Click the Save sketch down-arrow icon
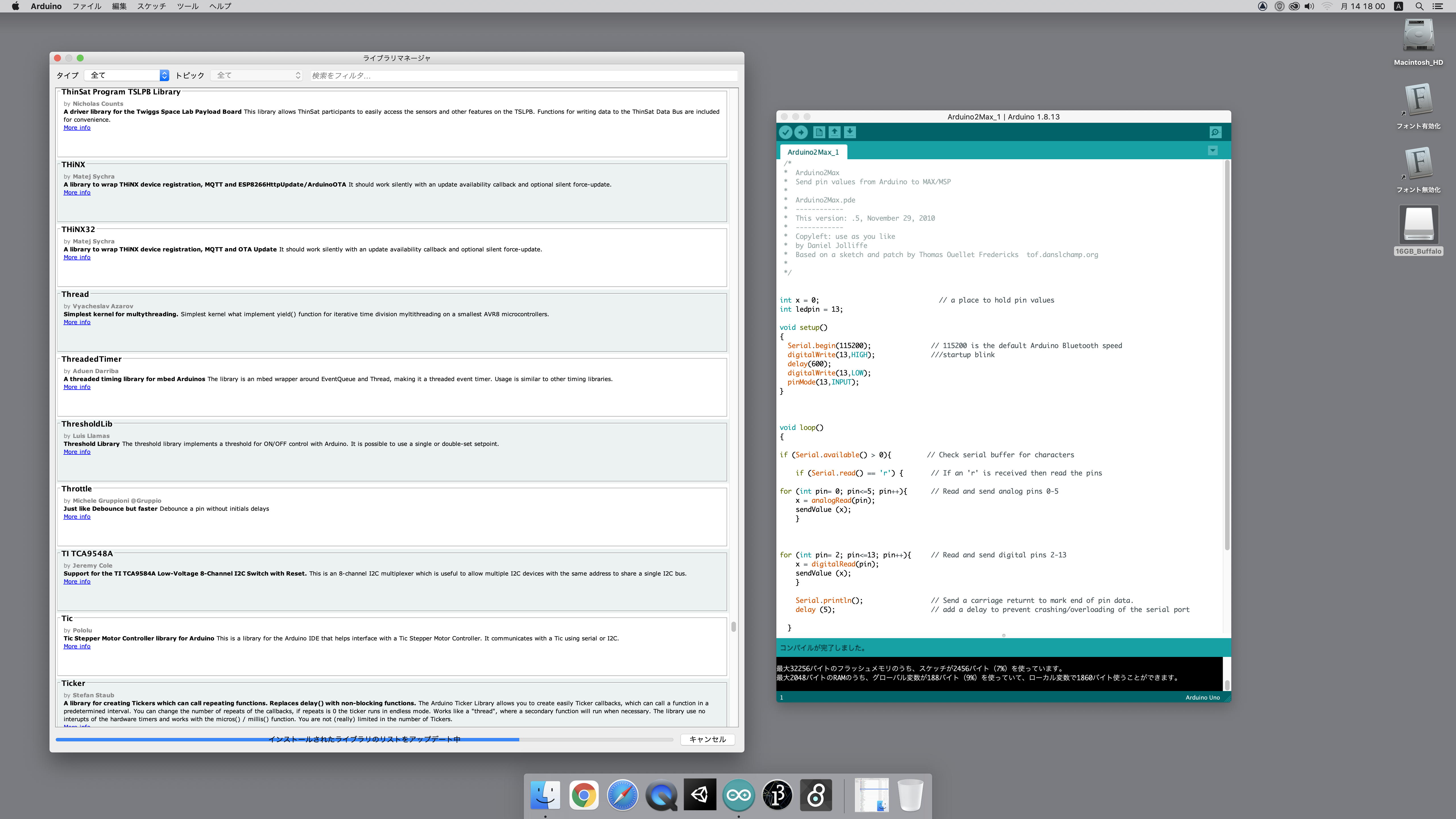 click(849, 132)
